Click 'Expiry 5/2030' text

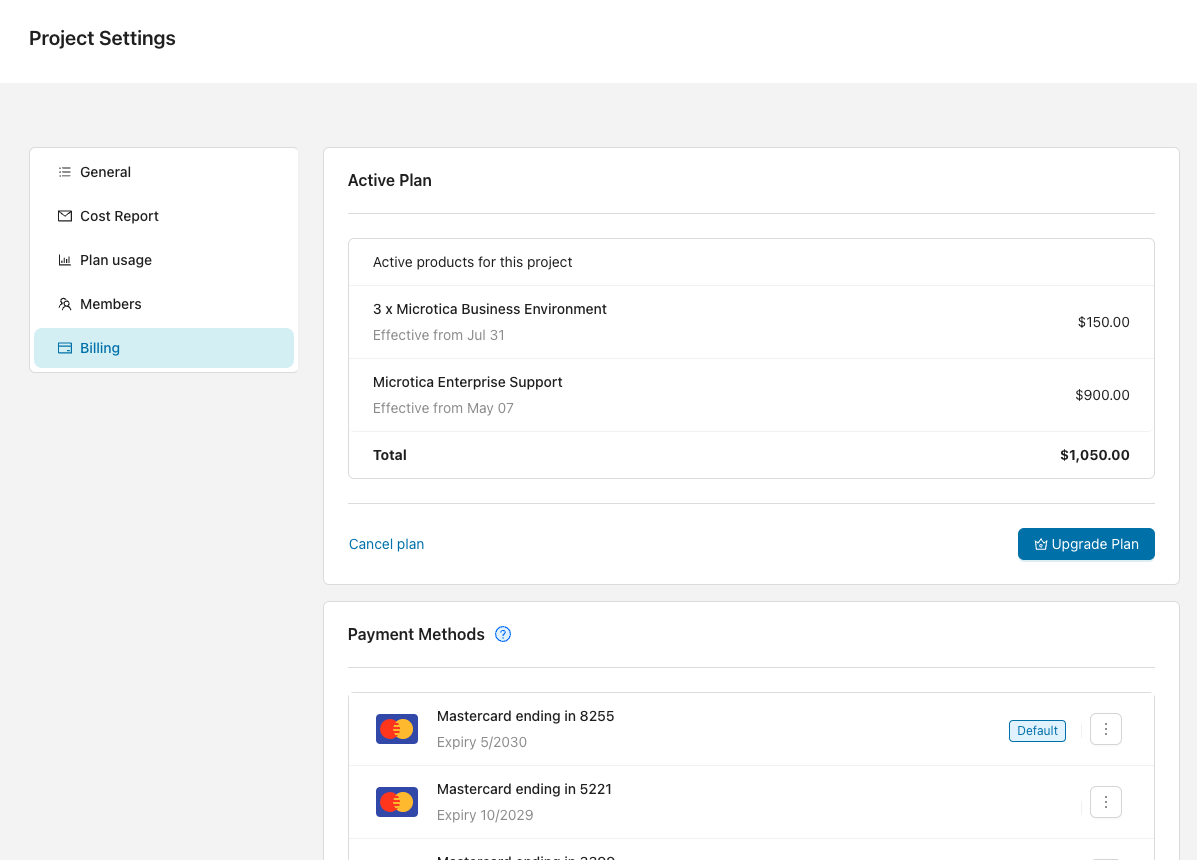(x=482, y=742)
